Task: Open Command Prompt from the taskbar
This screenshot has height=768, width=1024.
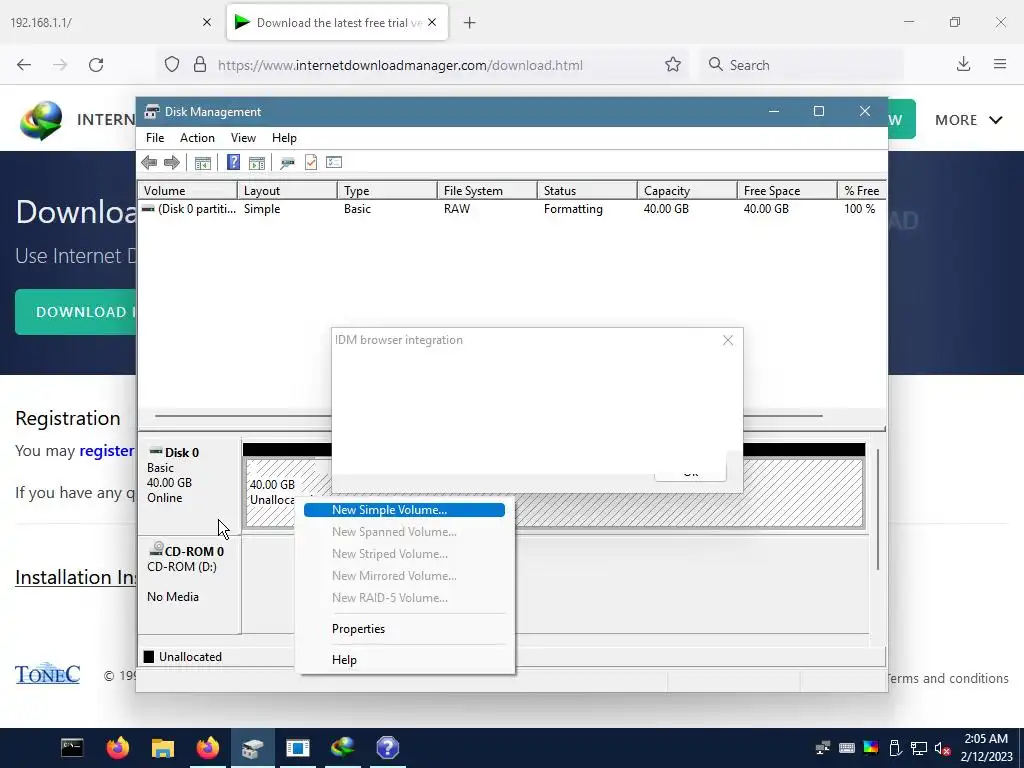Action: coord(72,748)
